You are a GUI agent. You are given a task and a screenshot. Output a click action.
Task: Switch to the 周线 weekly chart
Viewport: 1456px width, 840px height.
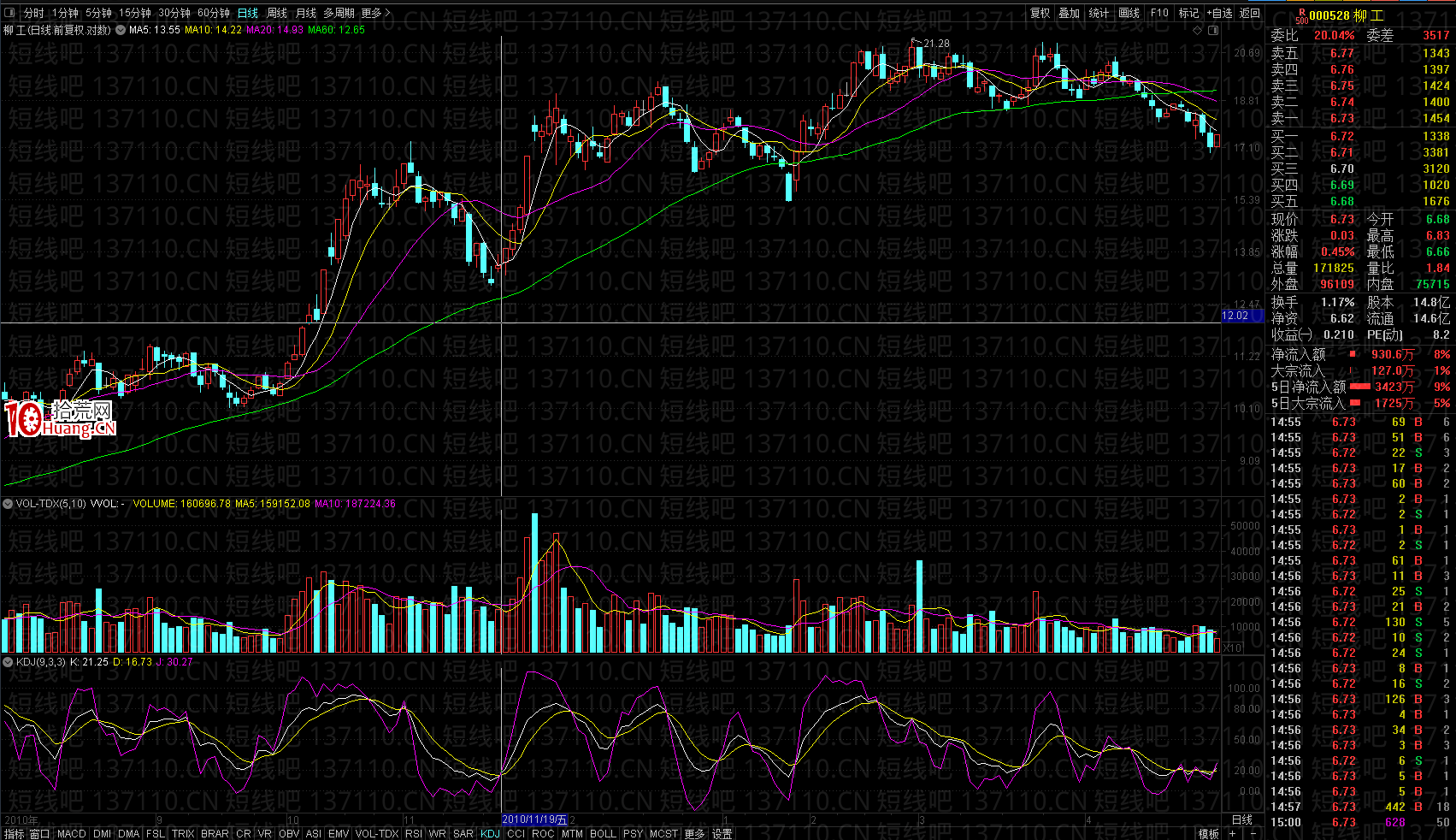click(x=277, y=13)
